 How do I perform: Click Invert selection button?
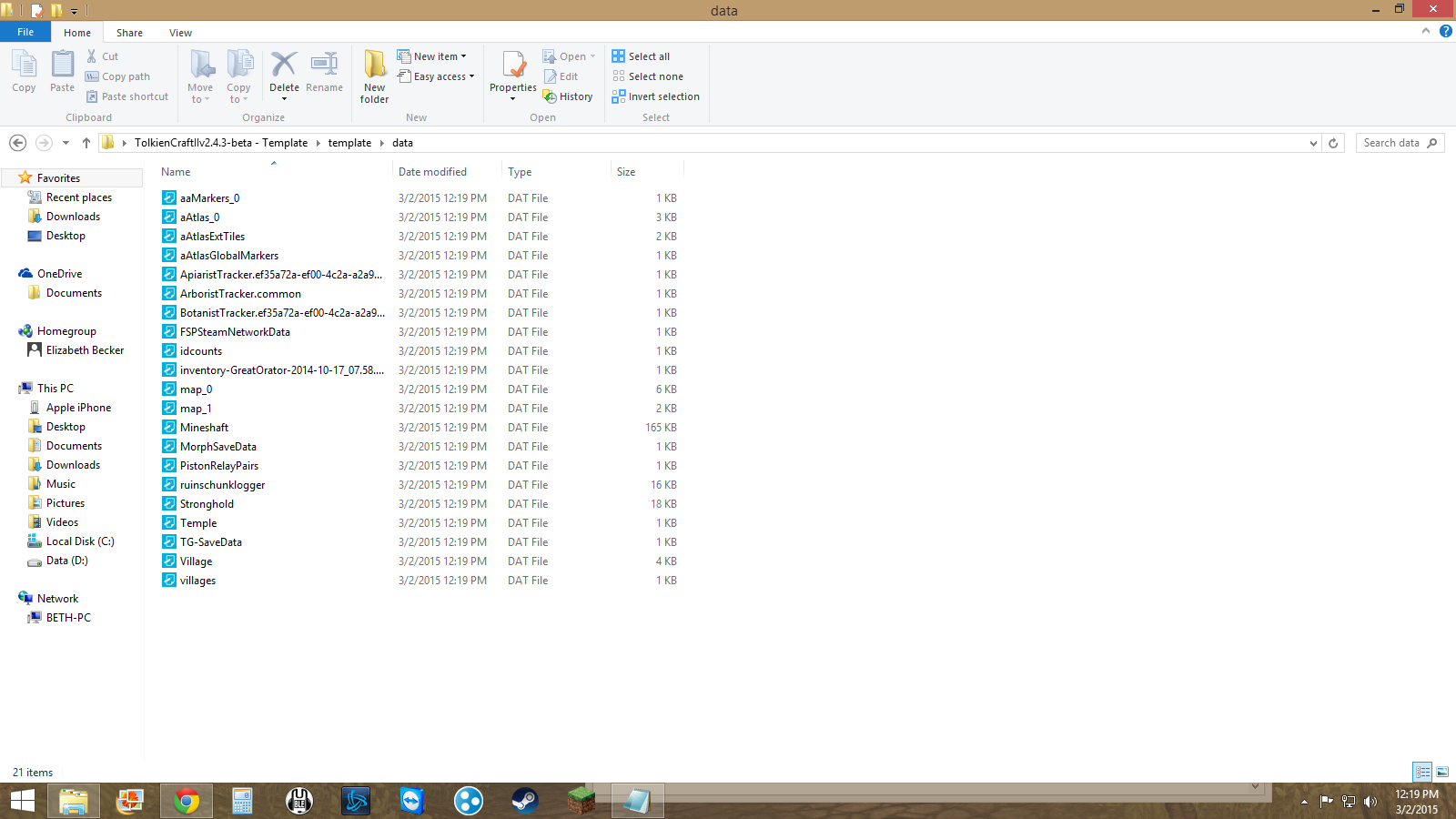[x=655, y=96]
